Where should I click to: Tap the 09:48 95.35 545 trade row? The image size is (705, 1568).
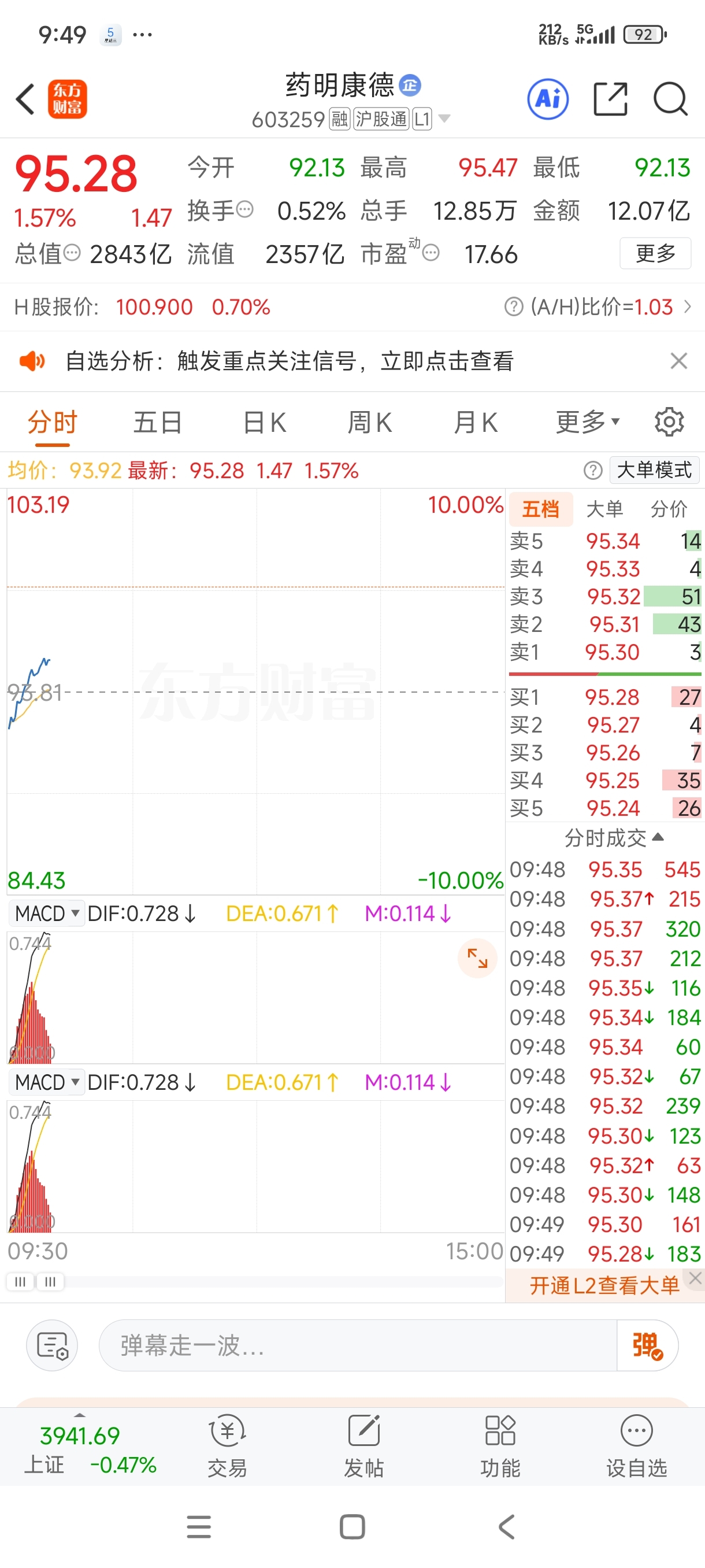[x=605, y=869]
